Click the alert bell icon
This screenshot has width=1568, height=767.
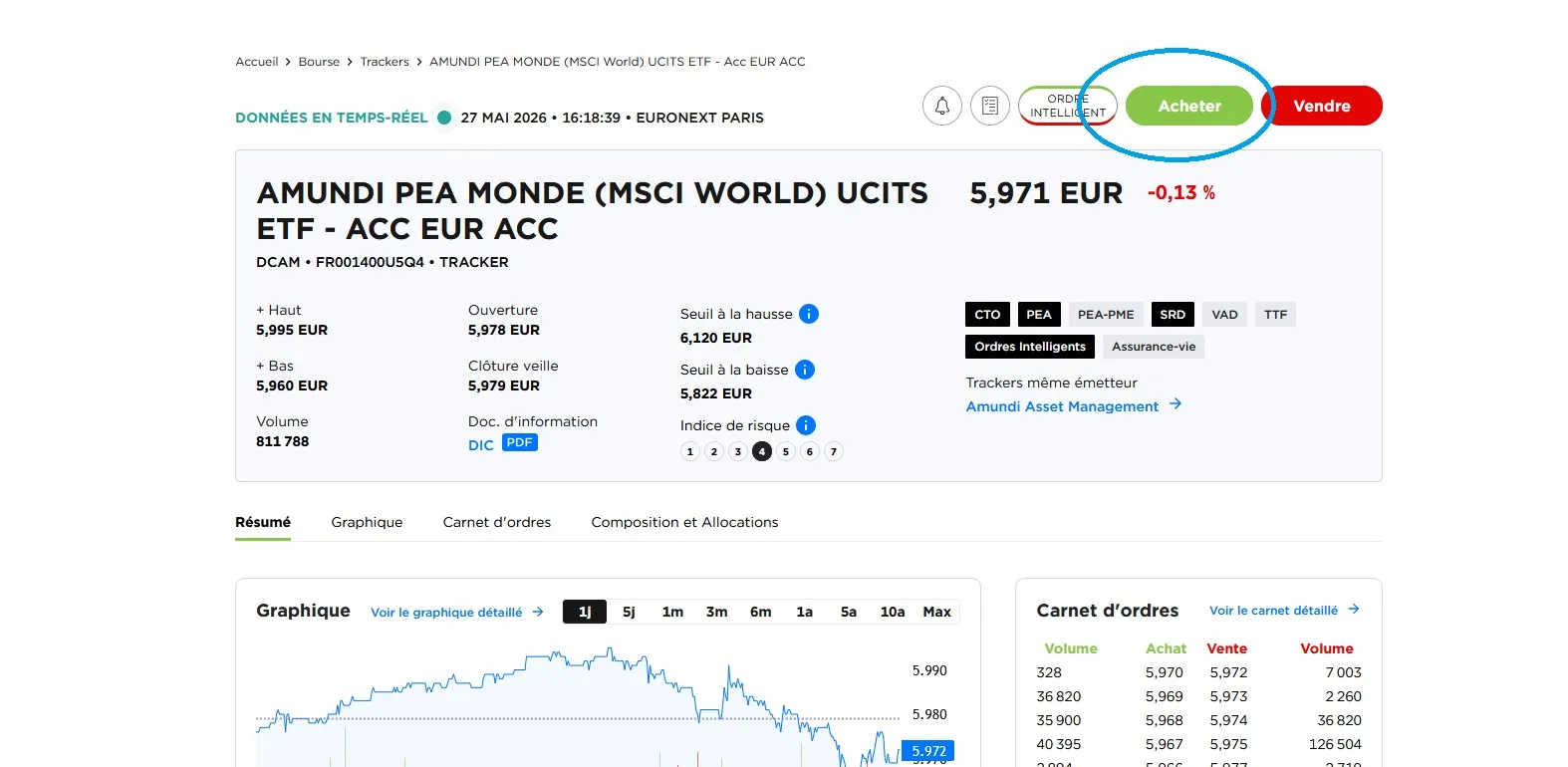coord(941,106)
